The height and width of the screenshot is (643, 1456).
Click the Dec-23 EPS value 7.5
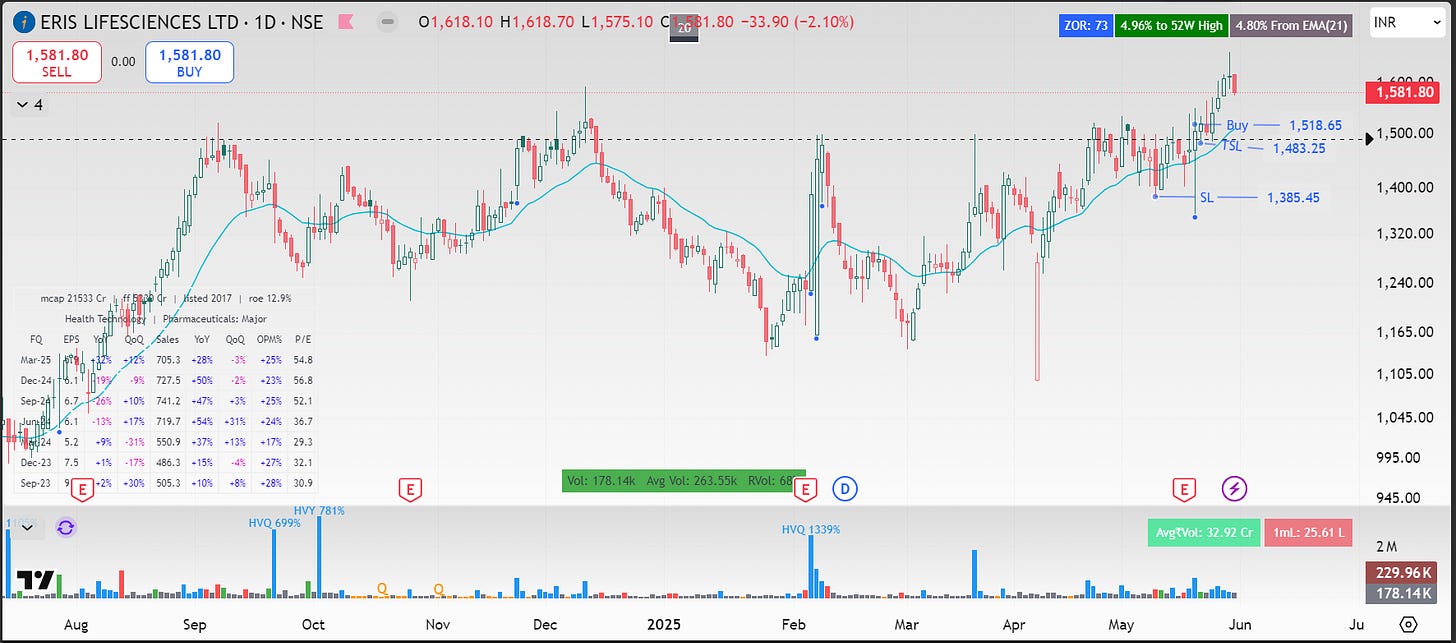pos(70,462)
